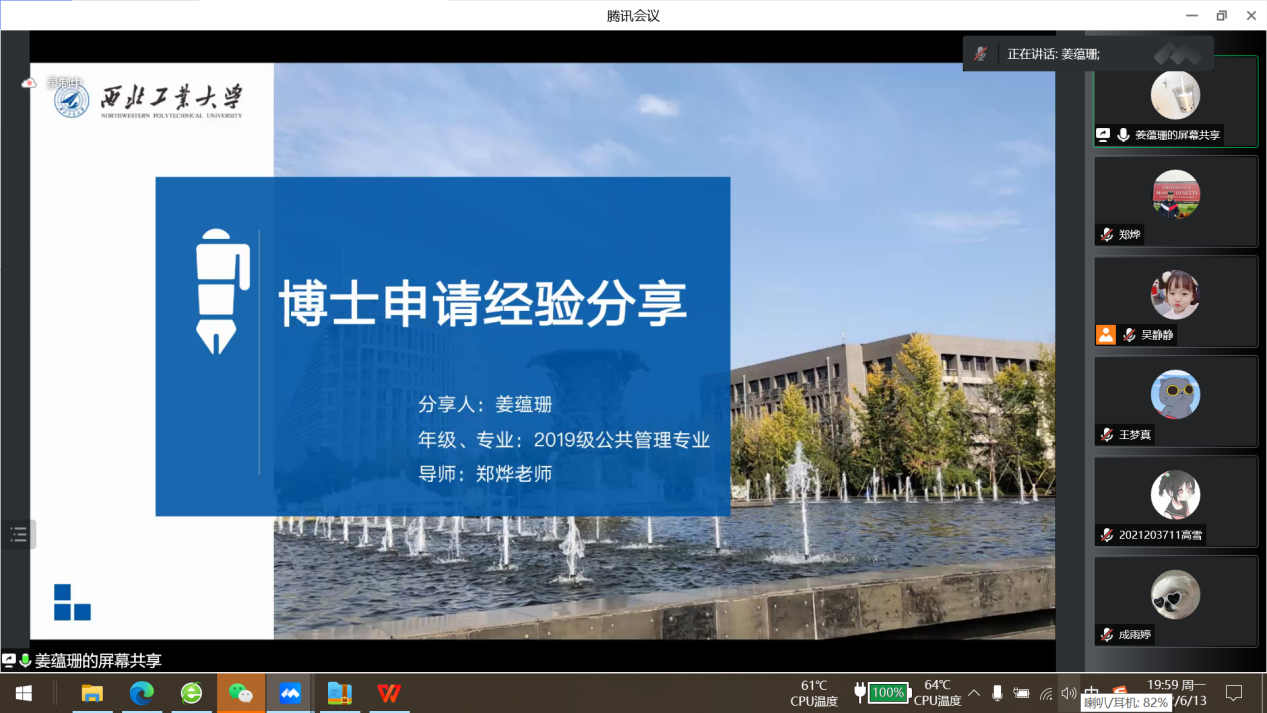Open Microsoft Edge from the taskbar
Screen dimensions: 1267x713
pos(142,693)
